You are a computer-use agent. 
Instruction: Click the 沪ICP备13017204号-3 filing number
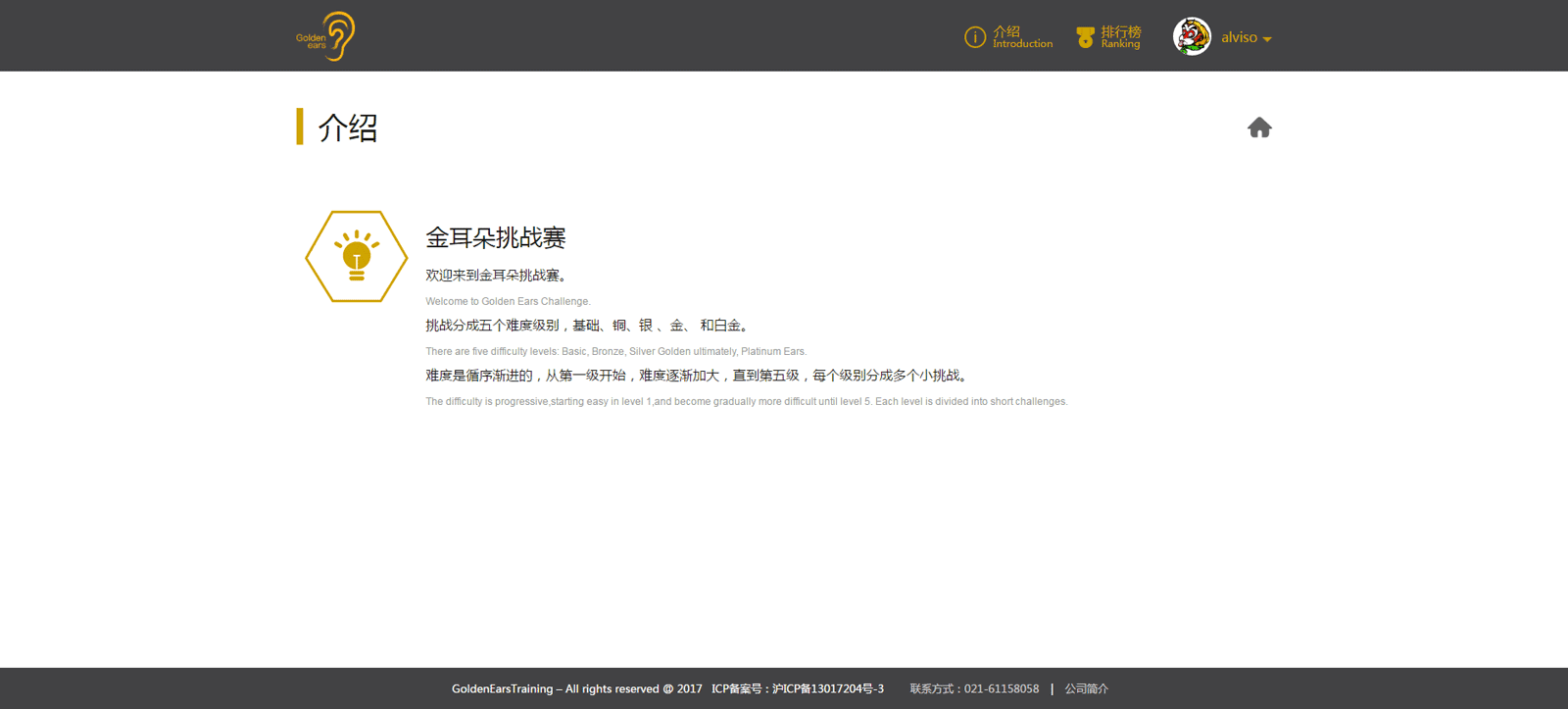(827, 689)
